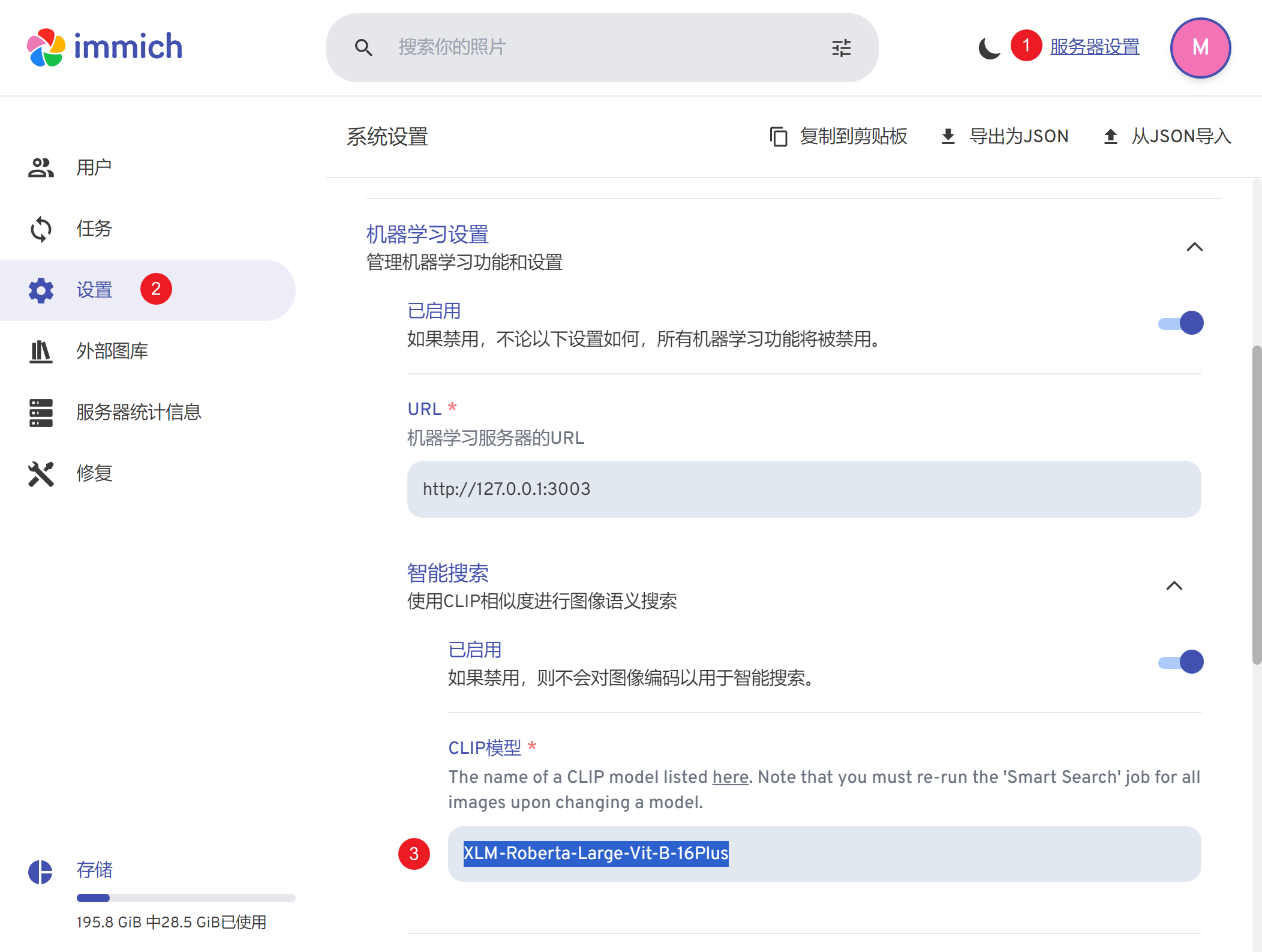The width and height of the screenshot is (1262, 952).
Task: Toggle smart search 已启用 switch
Action: click(1180, 662)
